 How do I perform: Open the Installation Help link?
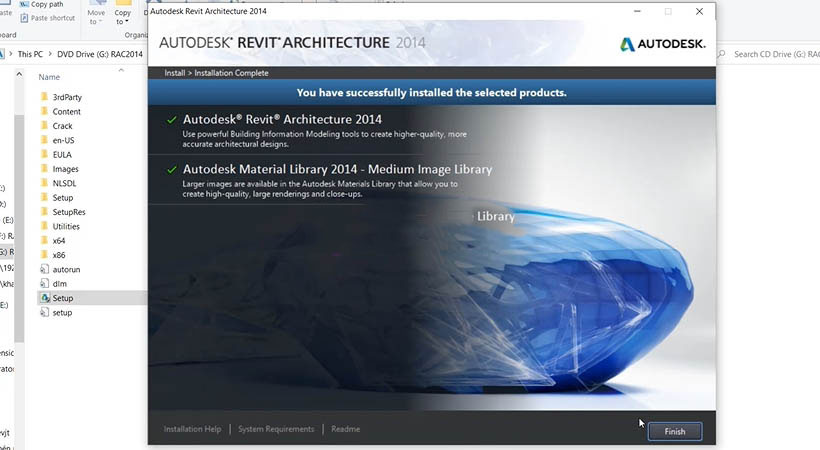click(192, 429)
